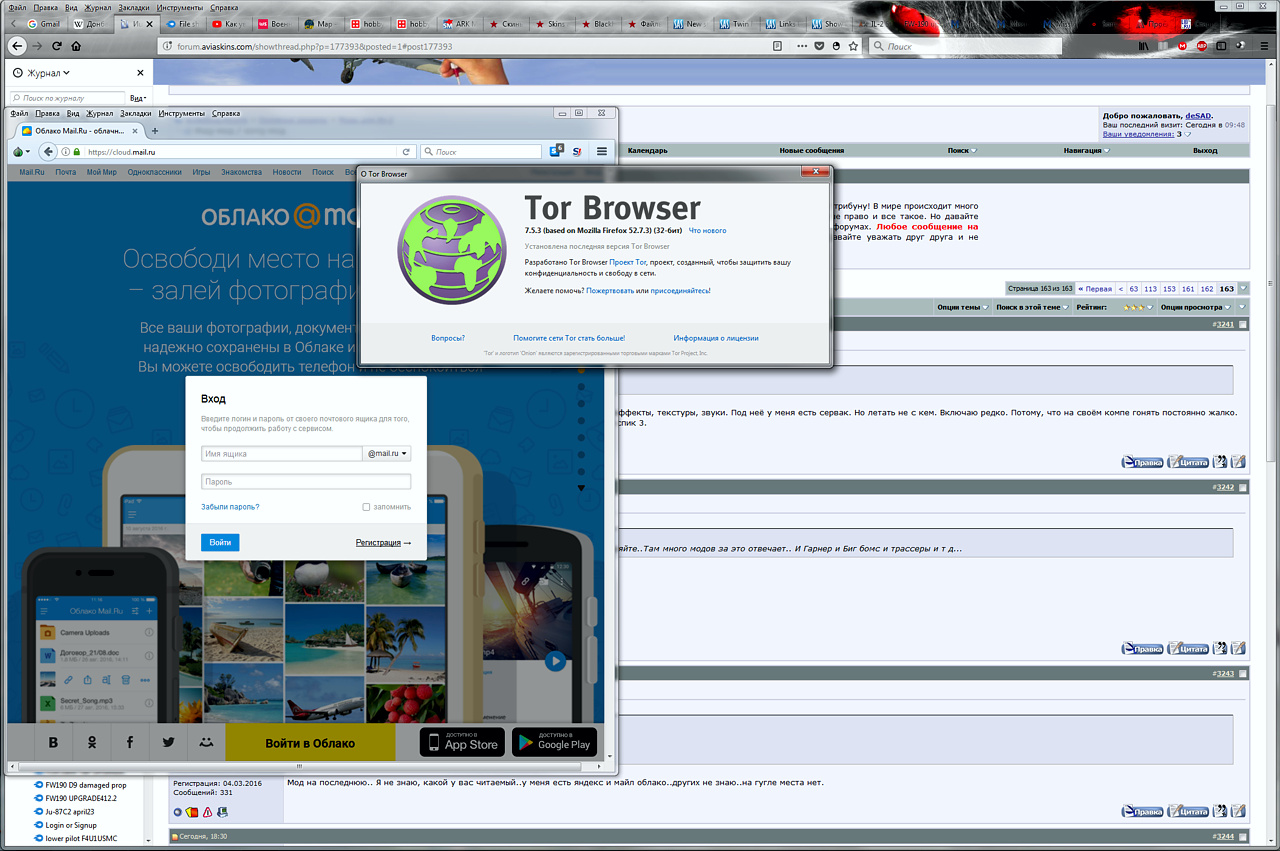
Task: Open the Tor onion button dropdown
Action: [x=20, y=152]
